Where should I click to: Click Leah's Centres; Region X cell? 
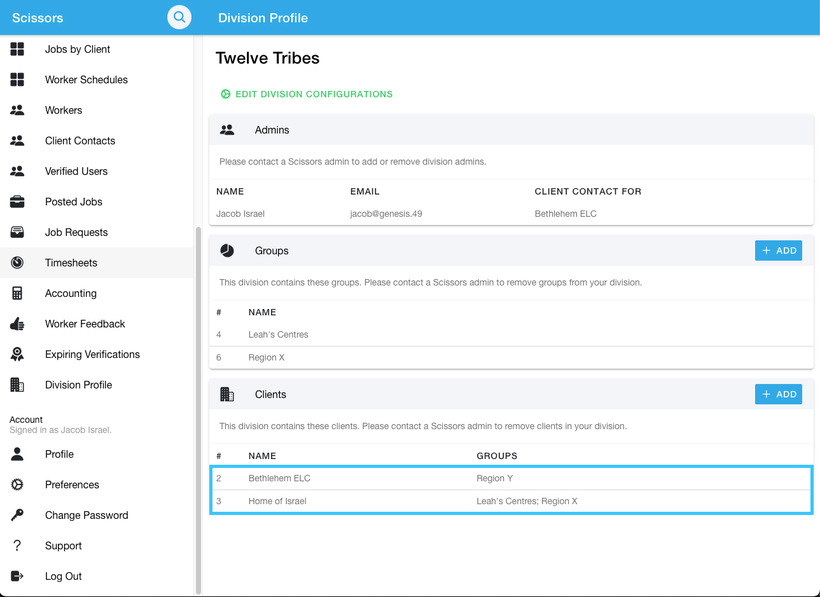[x=527, y=501]
